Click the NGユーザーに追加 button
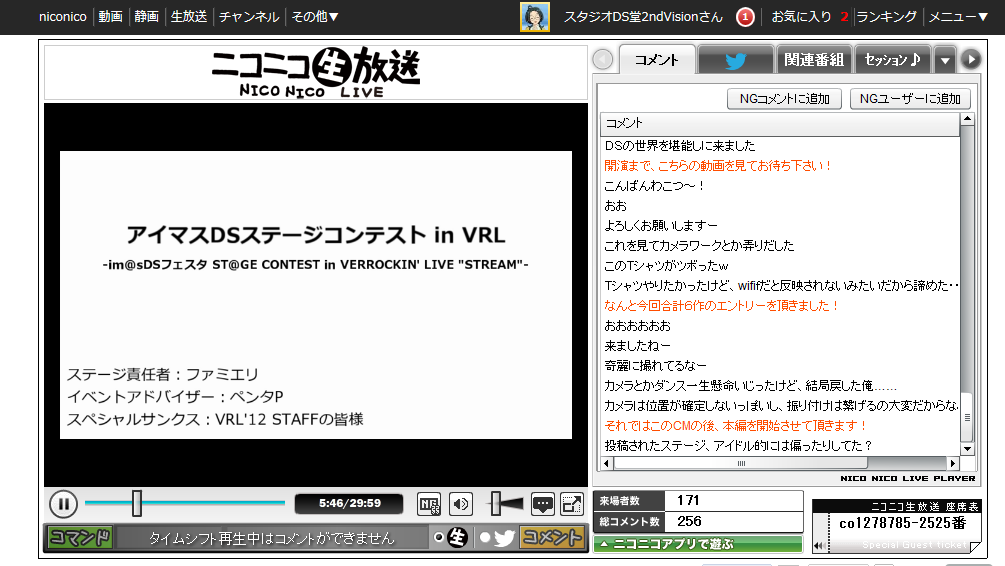 910,99
